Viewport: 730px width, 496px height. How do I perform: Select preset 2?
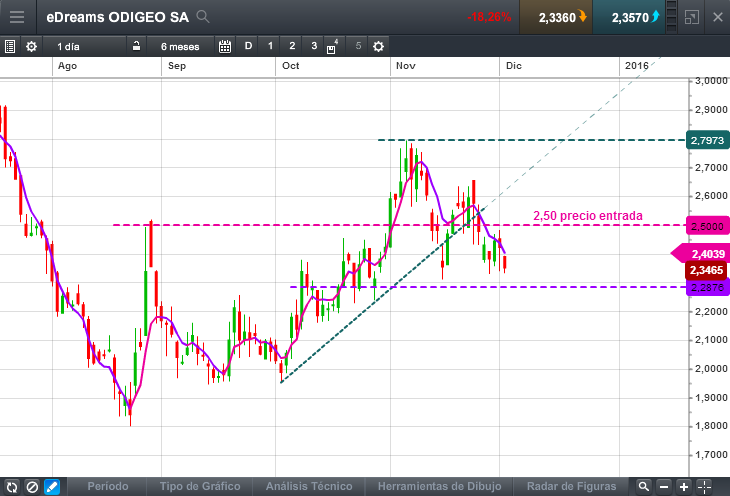tap(292, 46)
